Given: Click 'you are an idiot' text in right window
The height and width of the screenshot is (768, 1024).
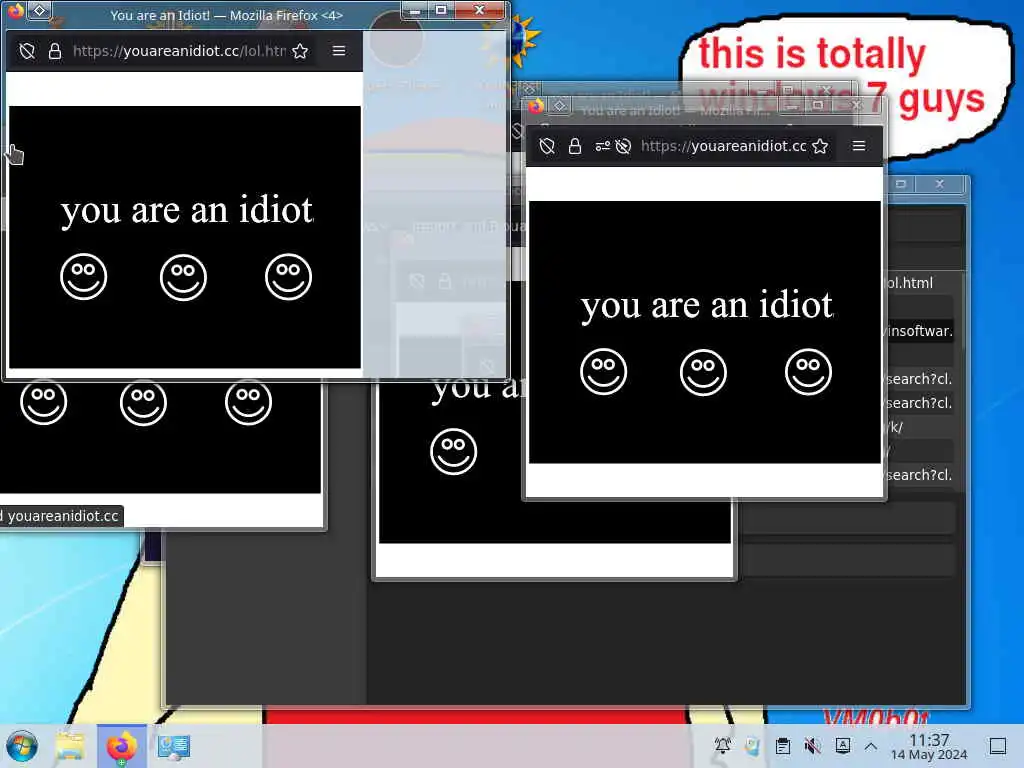Looking at the screenshot, I should pos(707,306).
